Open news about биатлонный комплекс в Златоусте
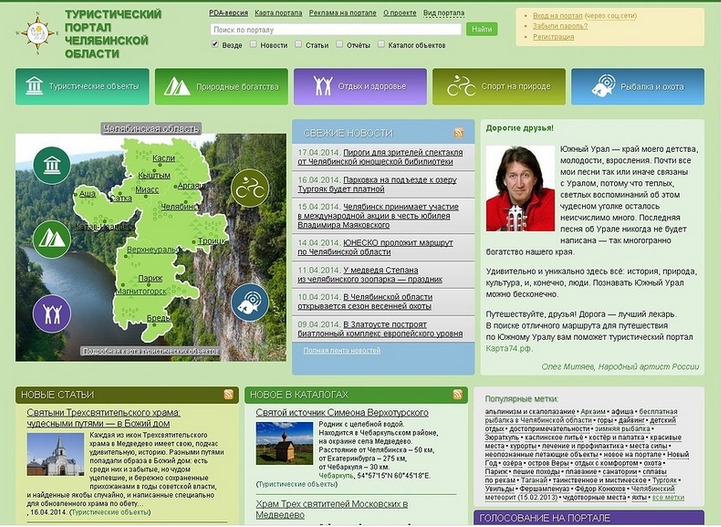This screenshot has width=721, height=527. click(x=380, y=329)
